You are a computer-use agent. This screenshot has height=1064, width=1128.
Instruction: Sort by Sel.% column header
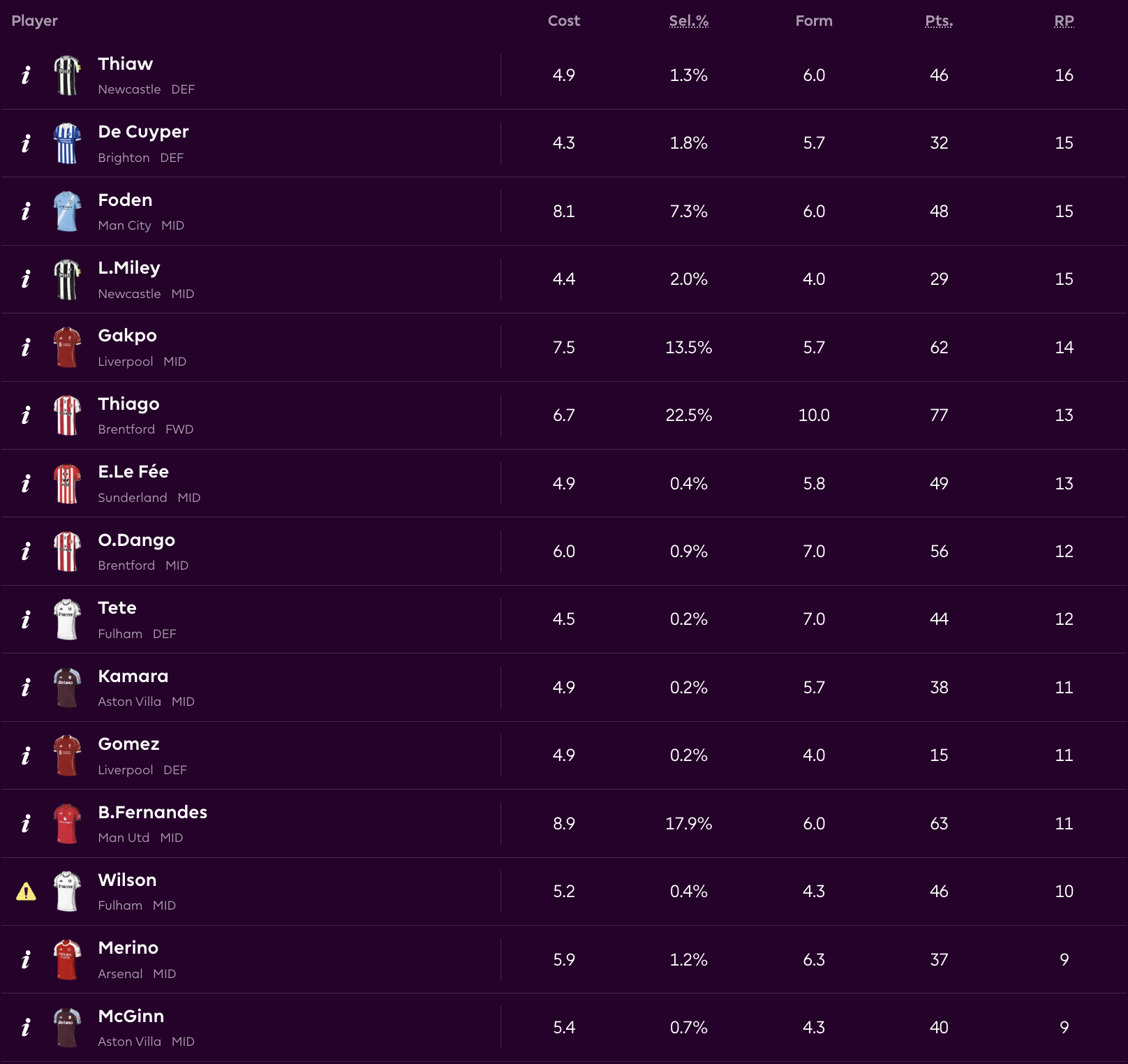(x=688, y=21)
